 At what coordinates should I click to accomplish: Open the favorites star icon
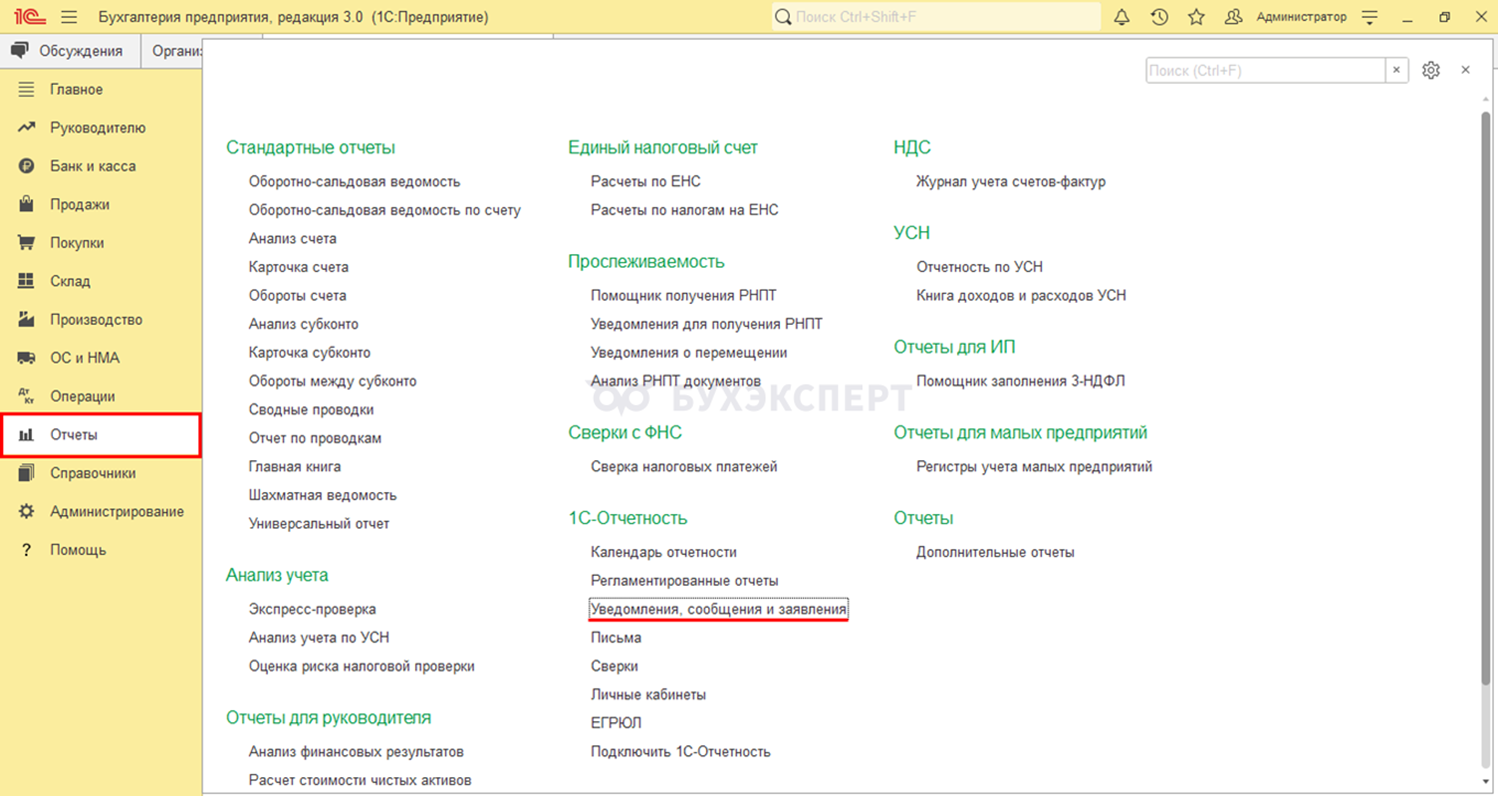tap(1196, 17)
